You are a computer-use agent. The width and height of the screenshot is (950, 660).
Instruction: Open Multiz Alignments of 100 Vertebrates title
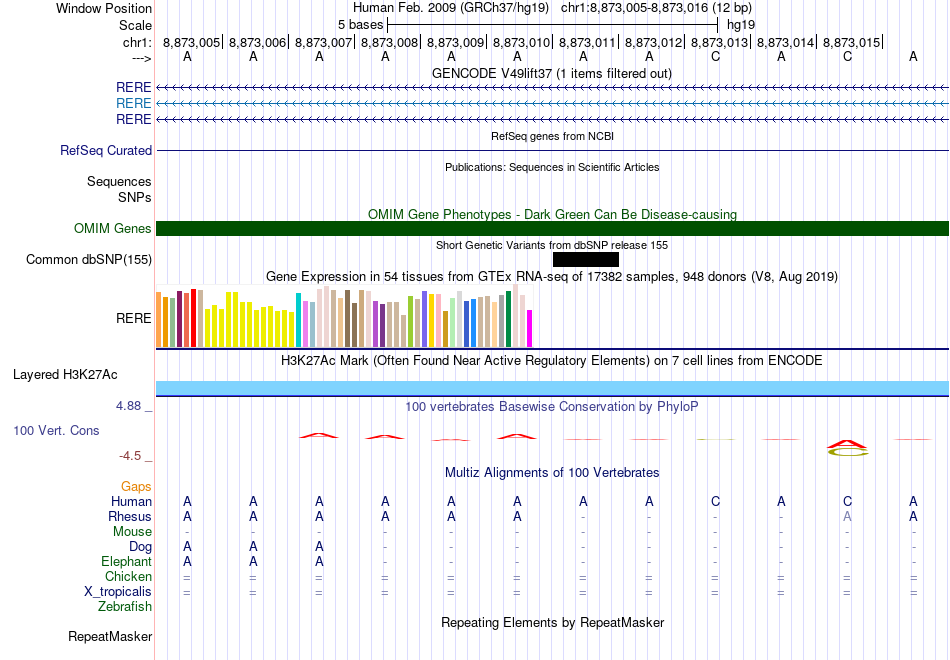point(552,473)
